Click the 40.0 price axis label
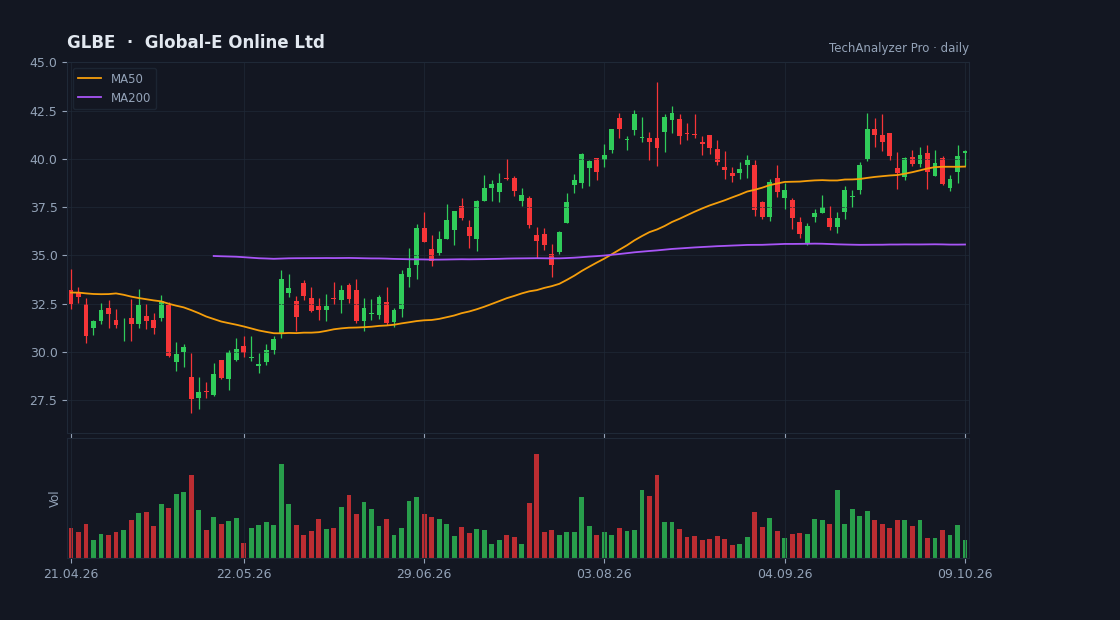 44,159
